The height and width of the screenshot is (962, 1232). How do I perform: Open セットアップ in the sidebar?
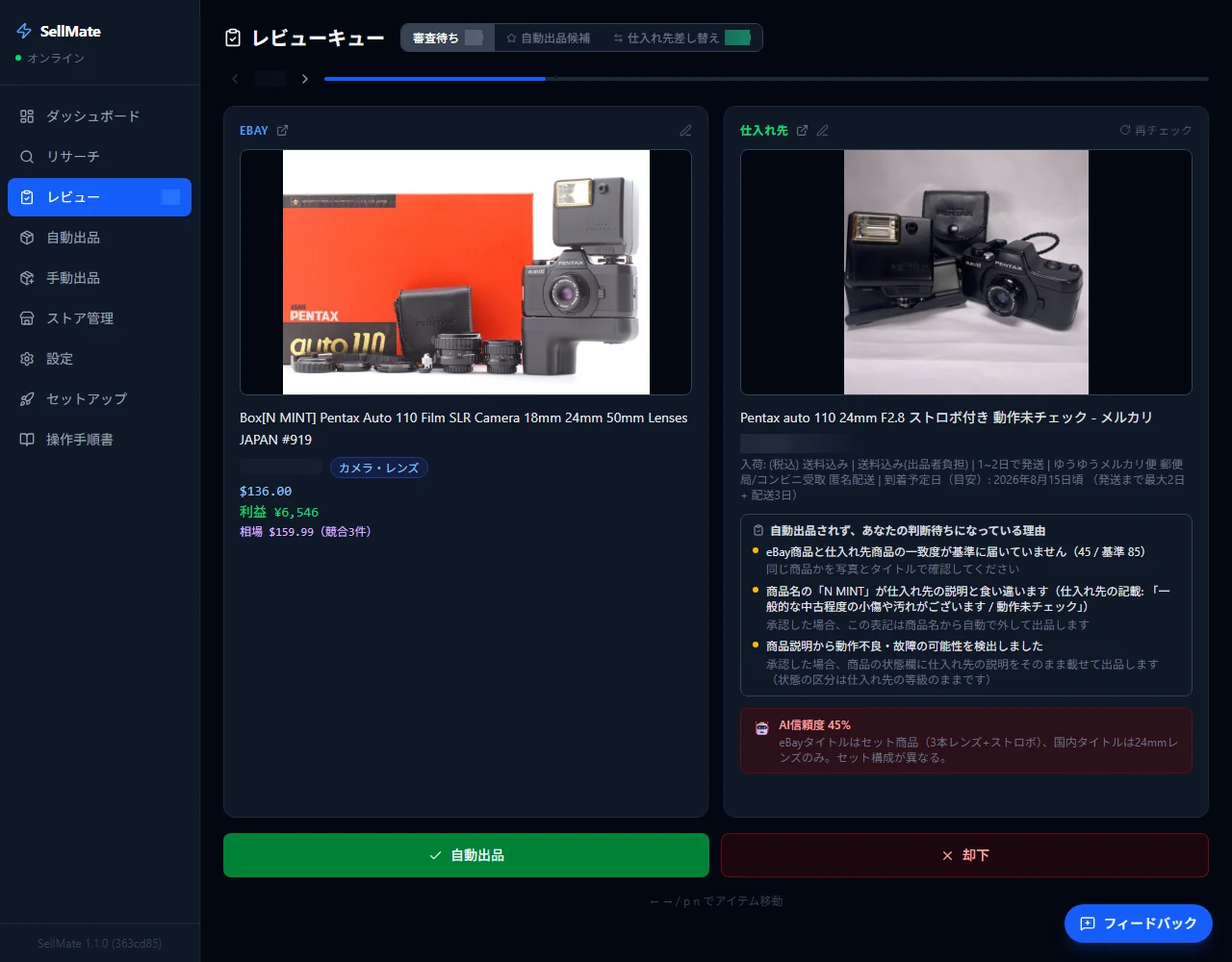(99, 399)
